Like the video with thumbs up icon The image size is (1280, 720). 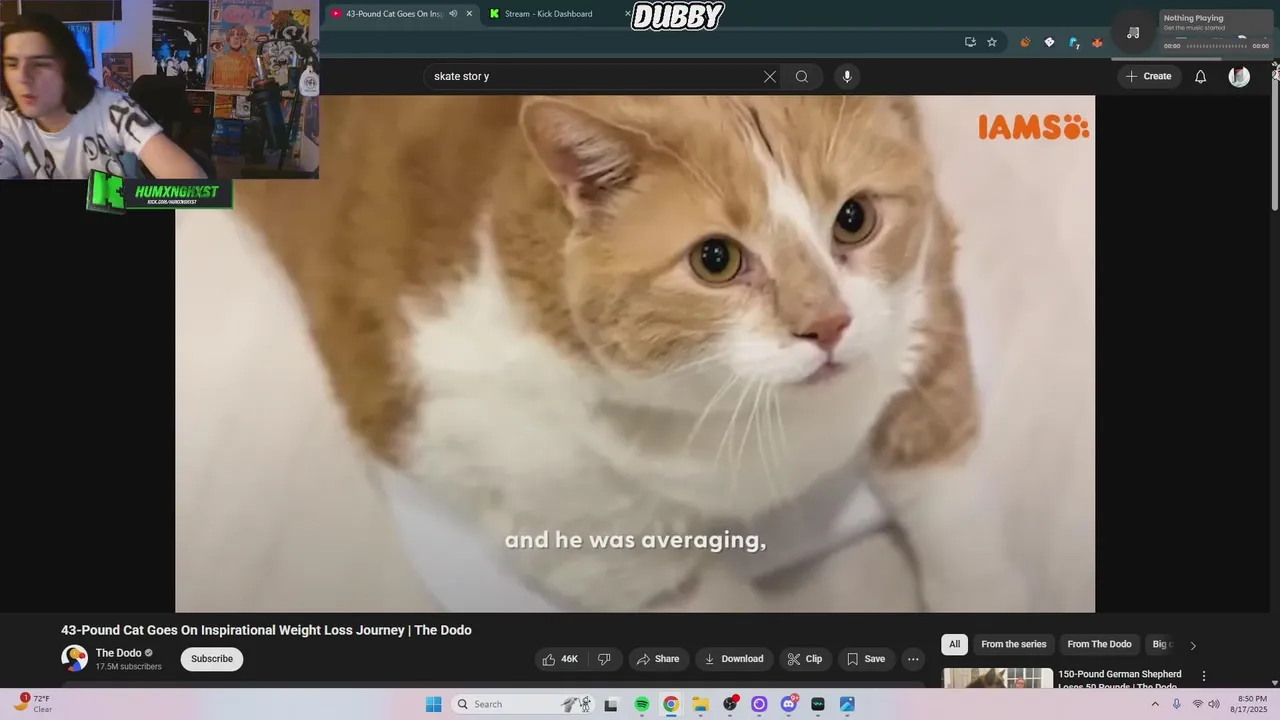click(560, 659)
